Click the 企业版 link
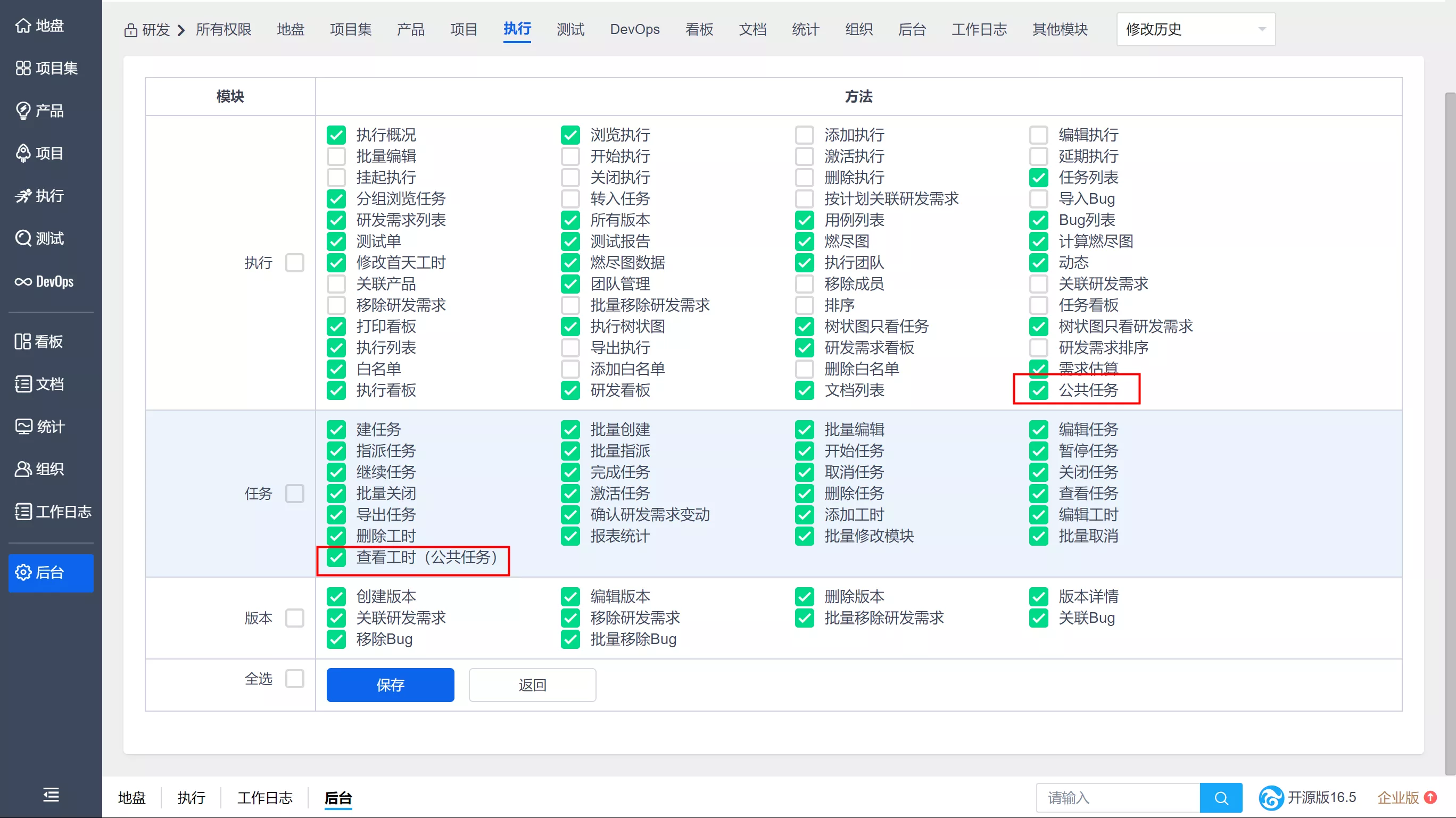This screenshot has width=1456, height=818. point(1398,798)
